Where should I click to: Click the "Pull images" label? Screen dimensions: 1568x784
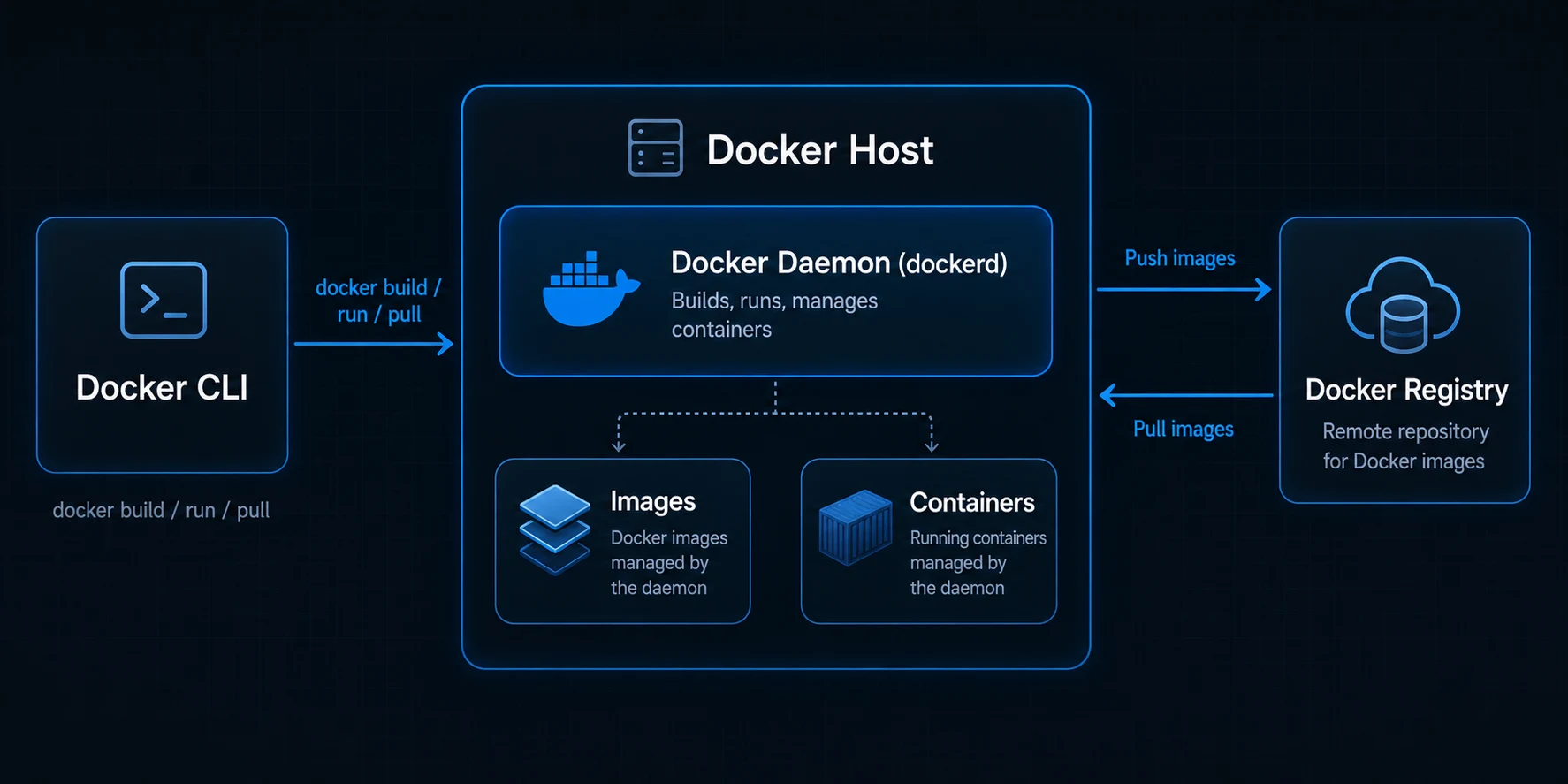point(1183,429)
